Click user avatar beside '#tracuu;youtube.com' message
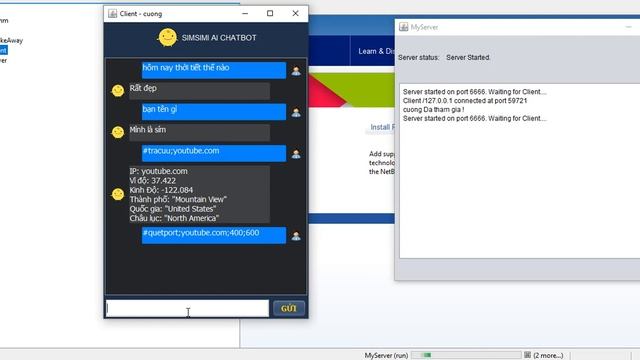640x360 pixels. (296, 154)
